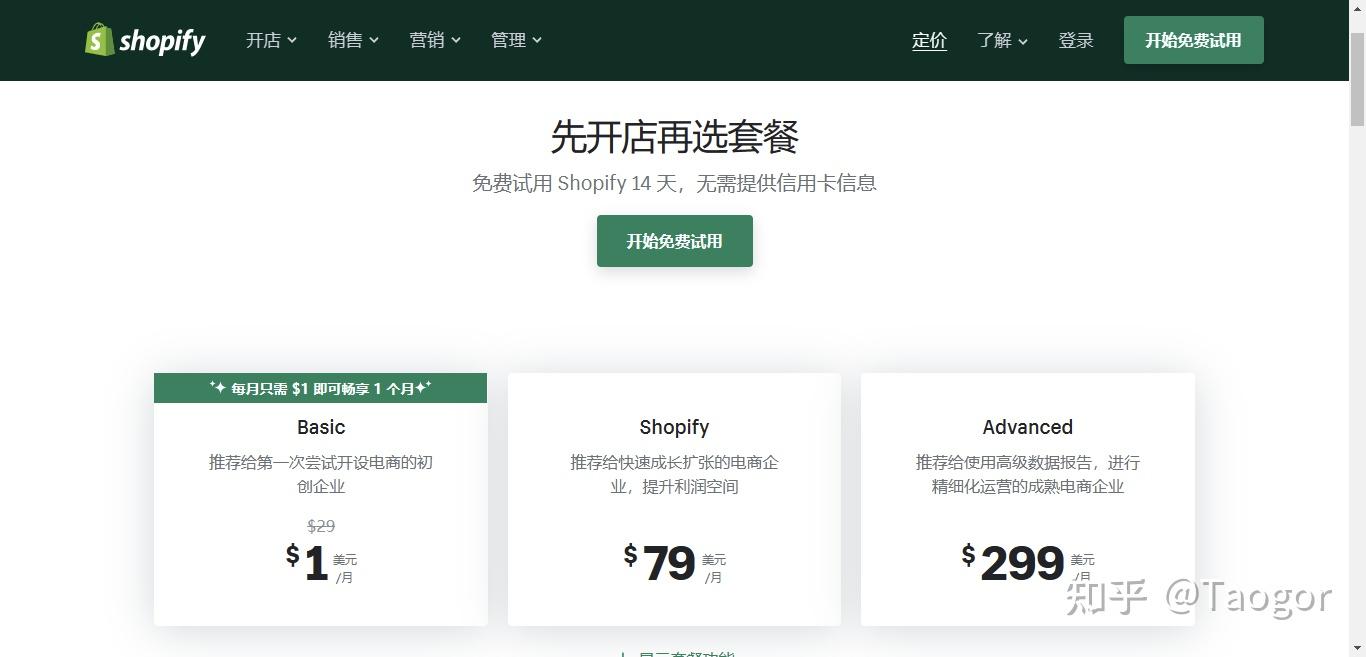The height and width of the screenshot is (657, 1366).
Task: Click the 14-day free trial subtitle
Action: 674,183
